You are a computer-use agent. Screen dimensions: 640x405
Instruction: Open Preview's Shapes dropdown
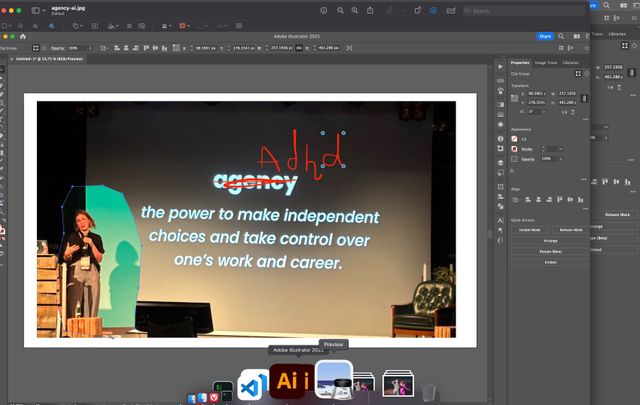coord(78,26)
